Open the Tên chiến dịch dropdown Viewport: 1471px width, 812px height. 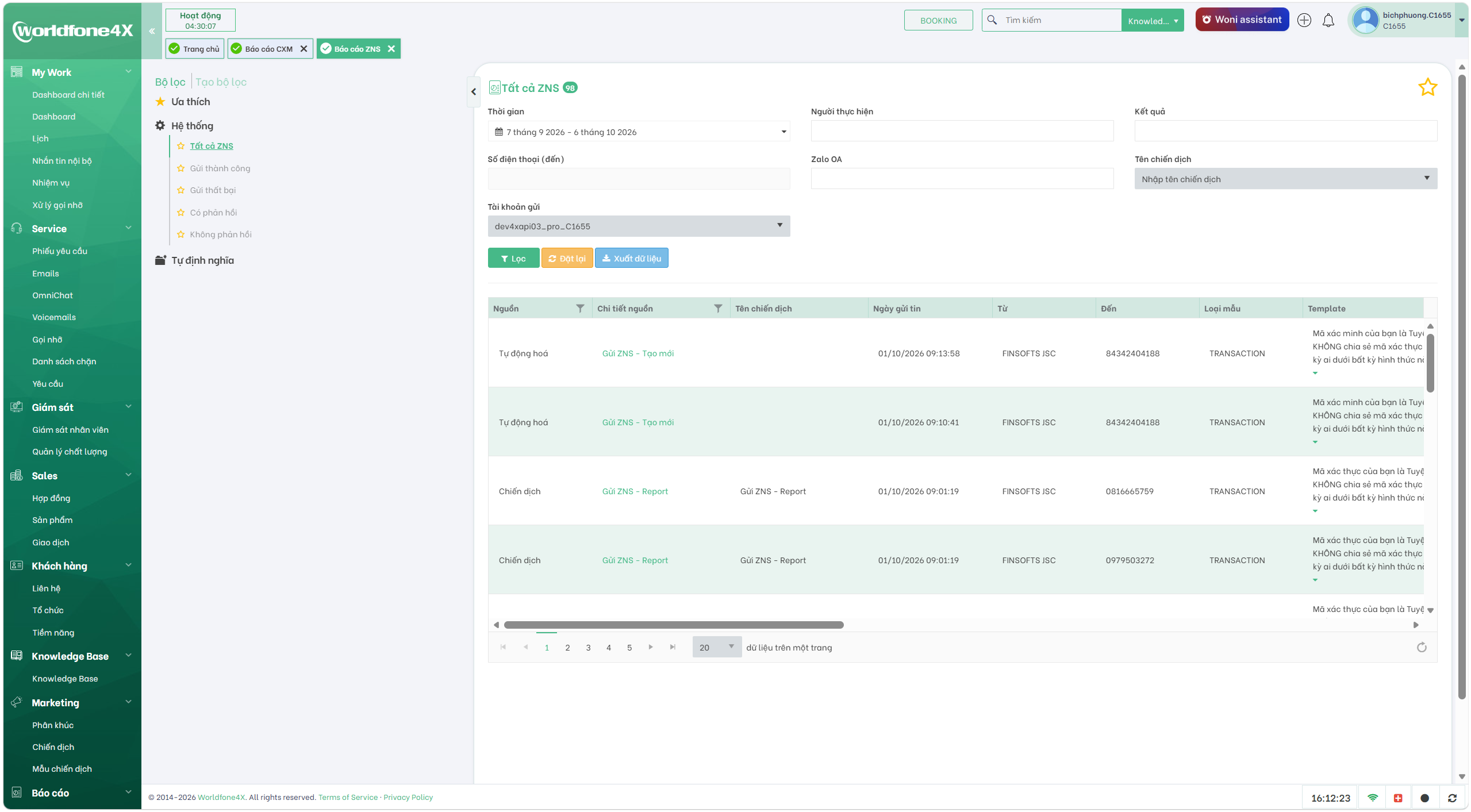1286,179
